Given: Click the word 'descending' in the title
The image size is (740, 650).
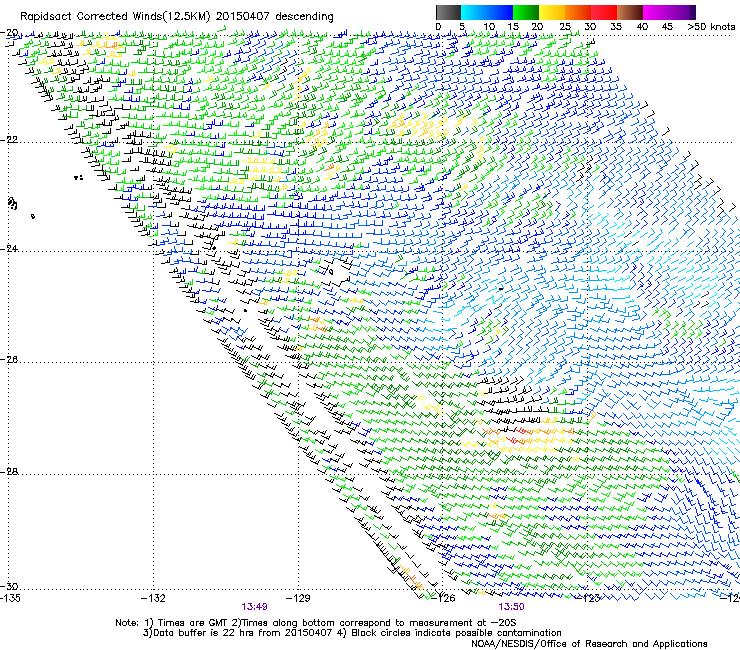Looking at the screenshot, I should [304, 17].
